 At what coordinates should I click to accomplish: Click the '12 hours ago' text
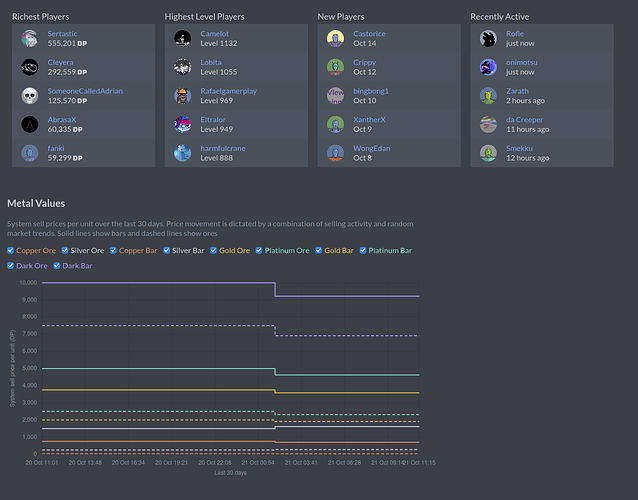point(527,158)
